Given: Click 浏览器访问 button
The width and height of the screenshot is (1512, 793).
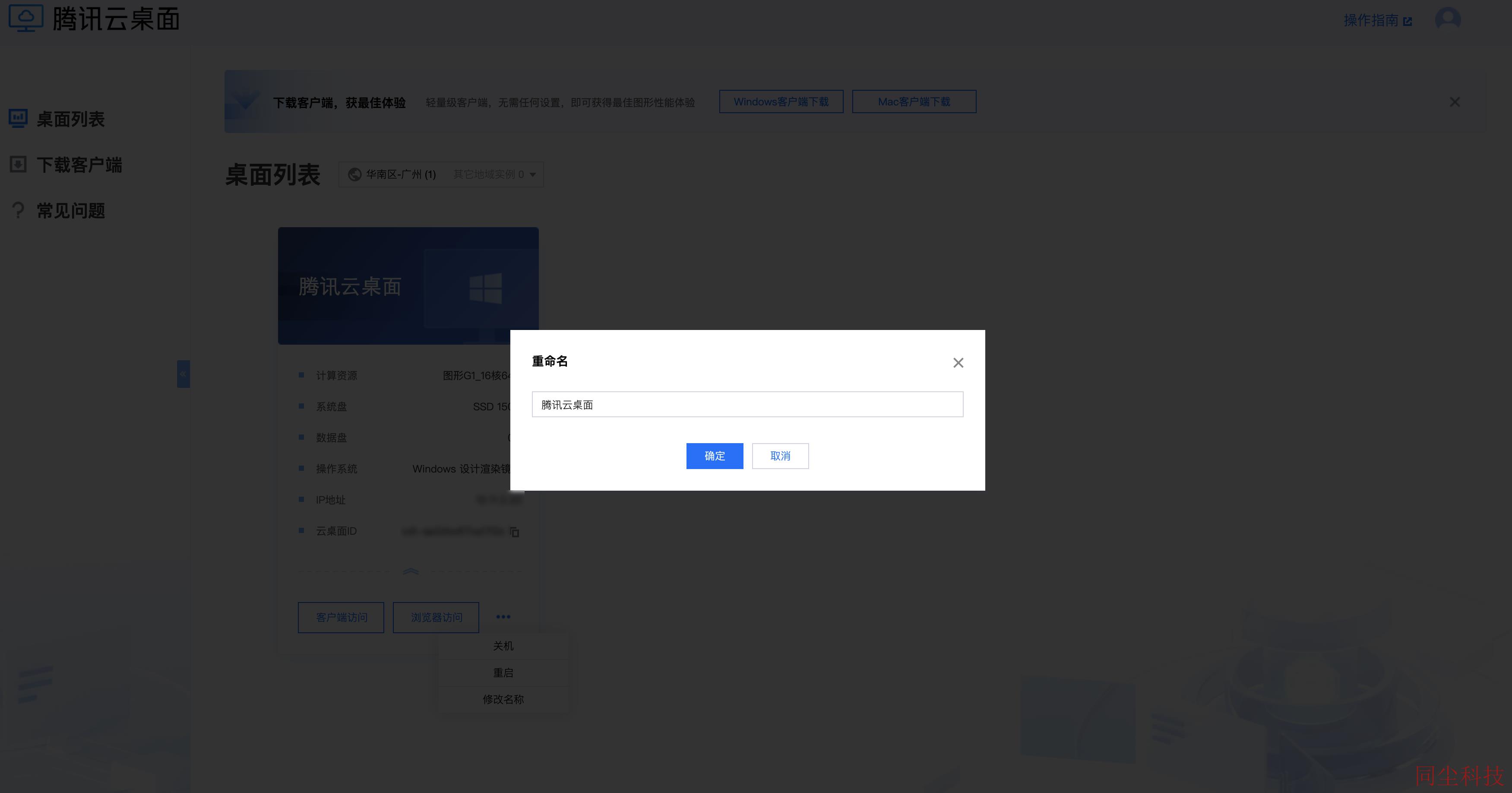Looking at the screenshot, I should 436,618.
